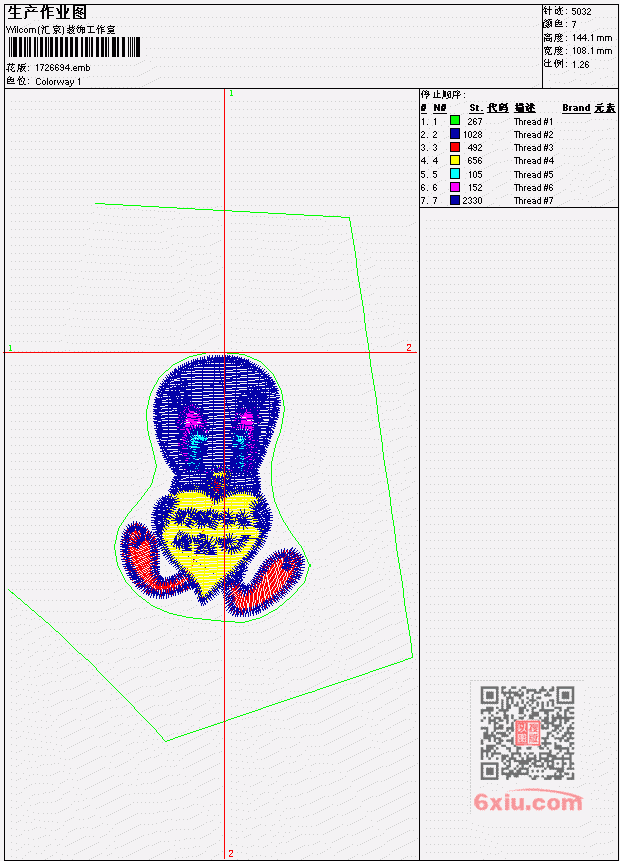The width and height of the screenshot is (620, 861).
Task: Click the dark blue swatch for Thread #2
Action: [x=455, y=133]
